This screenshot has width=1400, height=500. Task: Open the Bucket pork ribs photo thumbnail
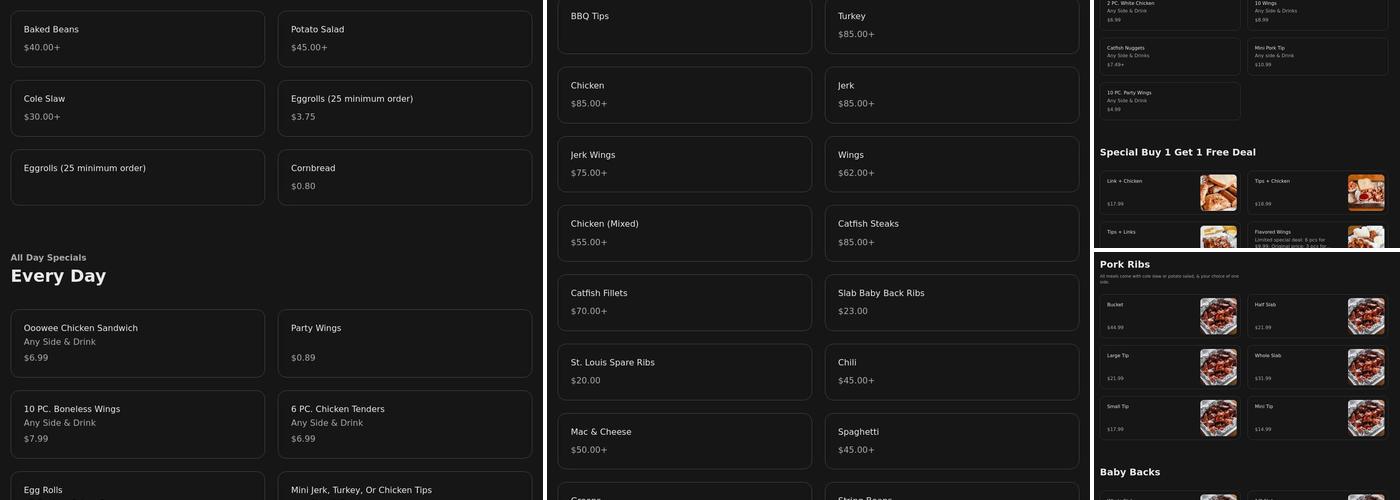pos(1218,316)
